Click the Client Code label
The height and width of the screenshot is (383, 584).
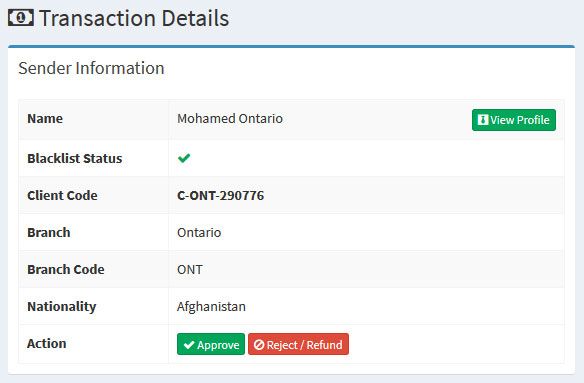pos(62,195)
